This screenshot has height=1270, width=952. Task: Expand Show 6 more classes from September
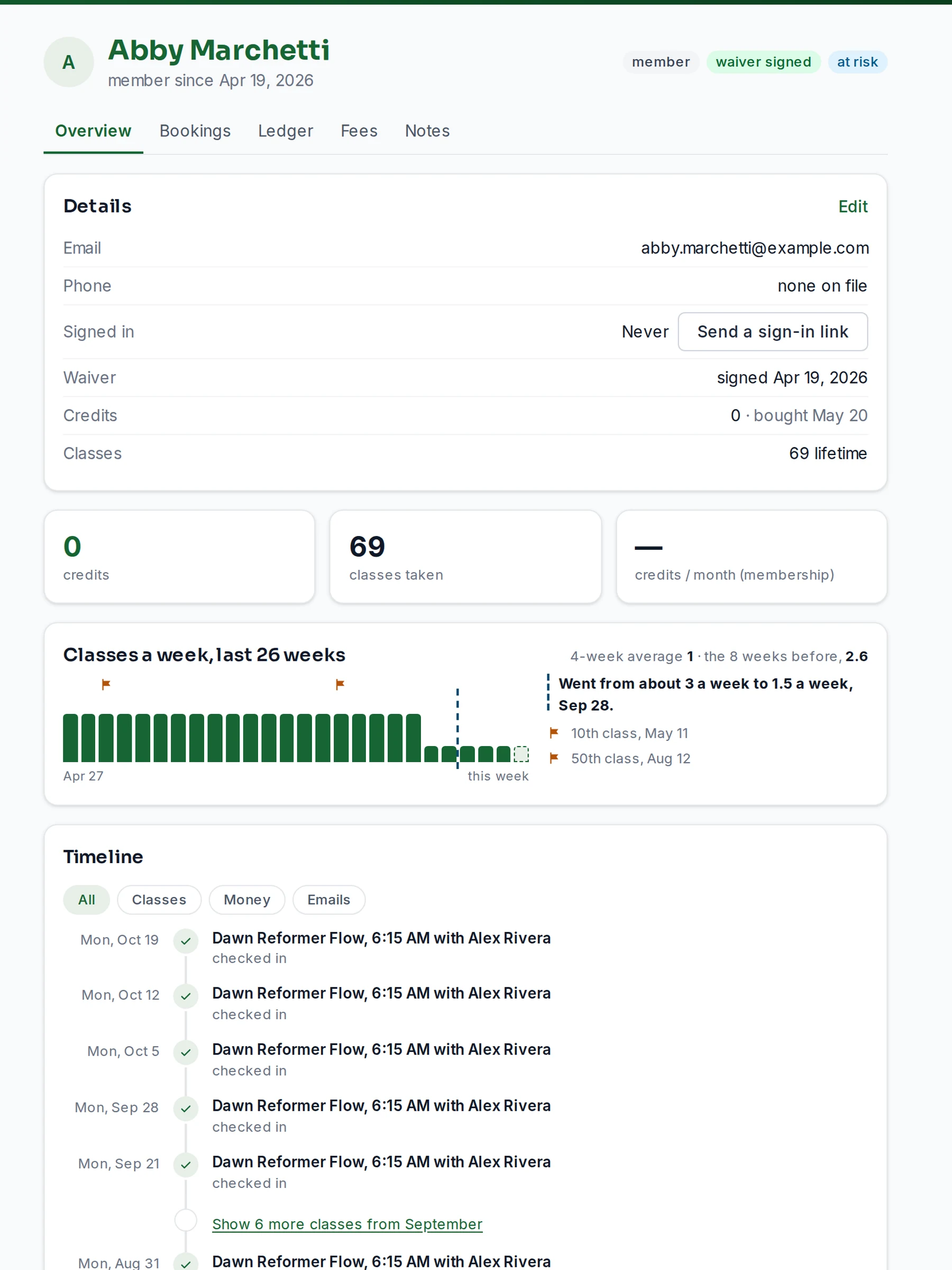(x=347, y=1224)
